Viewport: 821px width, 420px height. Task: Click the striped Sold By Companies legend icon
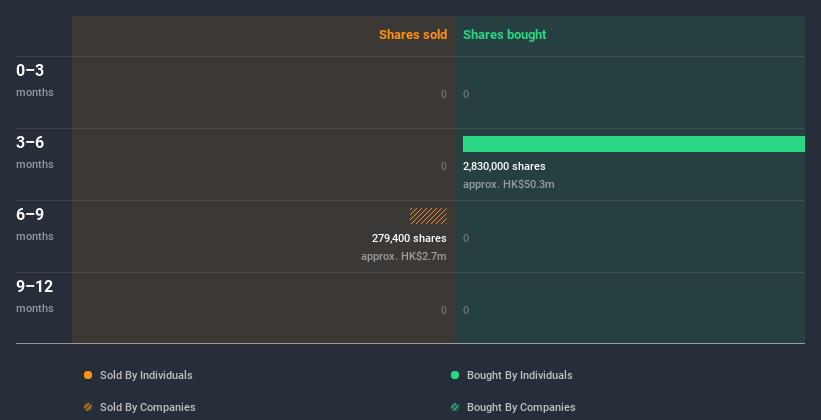coord(88,407)
